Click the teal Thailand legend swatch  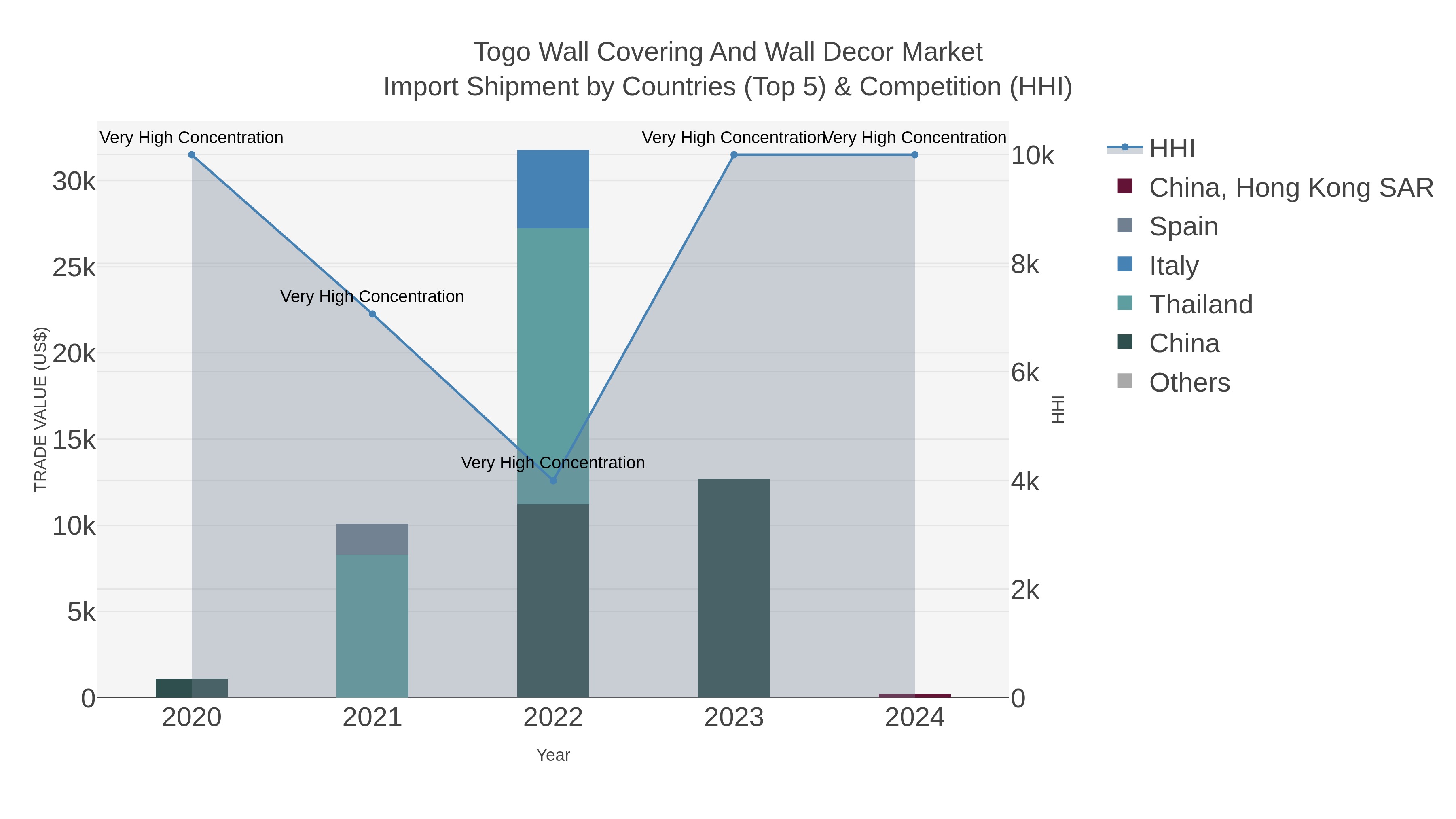1125,303
